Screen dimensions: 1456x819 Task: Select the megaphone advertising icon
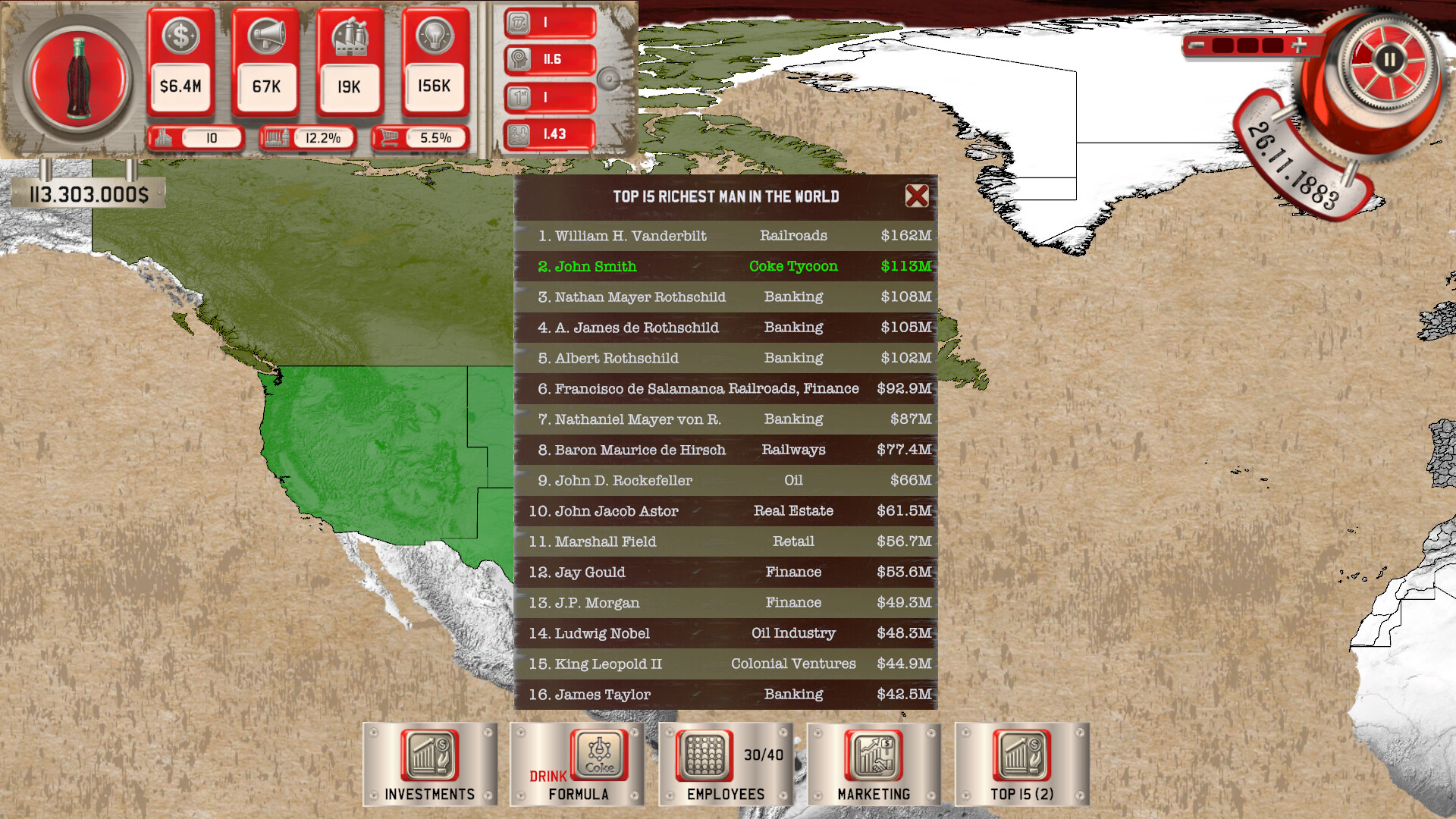click(x=265, y=36)
